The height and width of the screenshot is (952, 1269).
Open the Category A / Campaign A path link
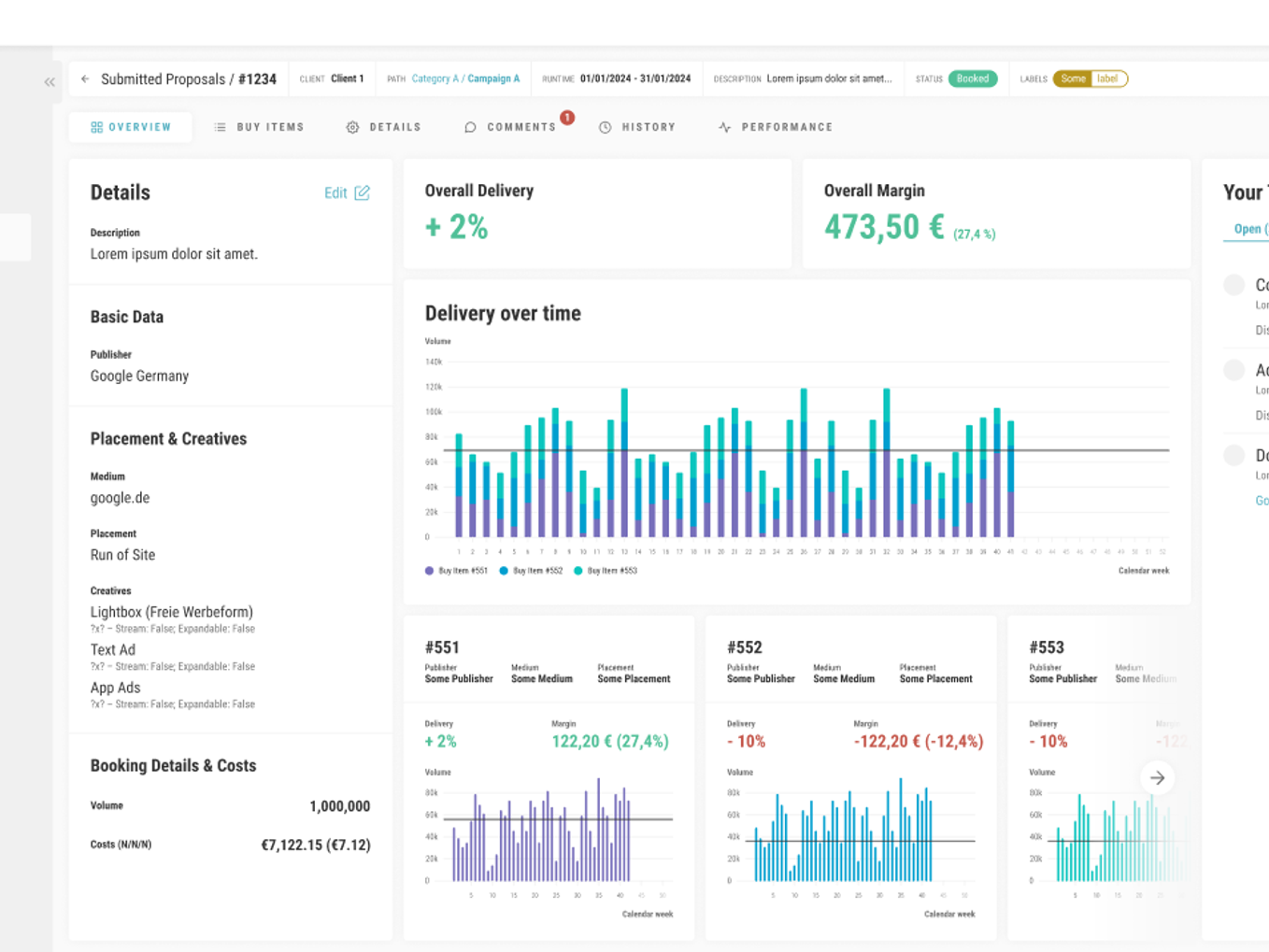pos(465,79)
